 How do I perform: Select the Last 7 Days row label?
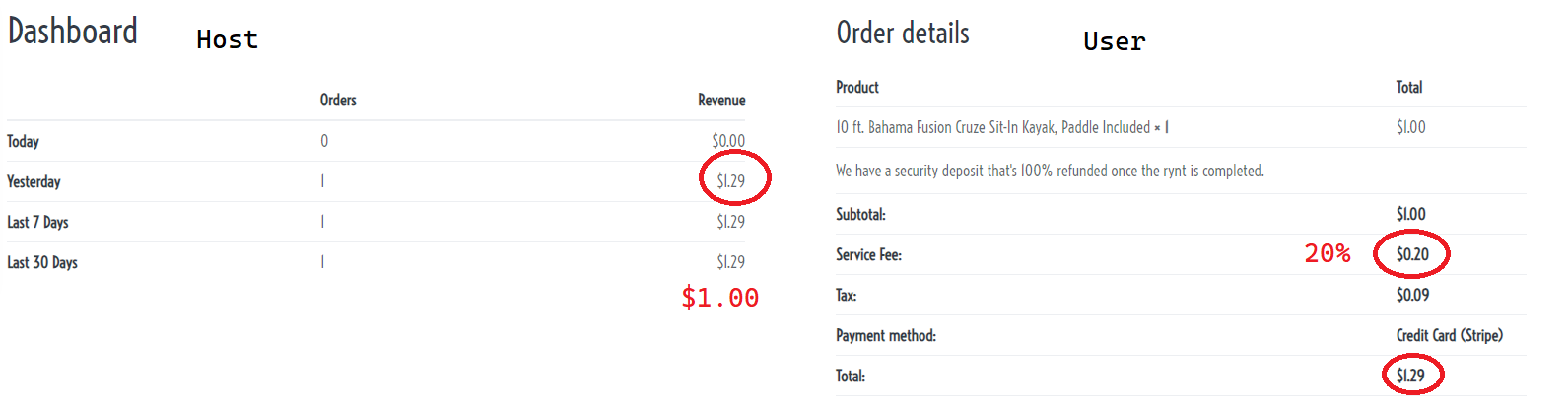[37, 223]
